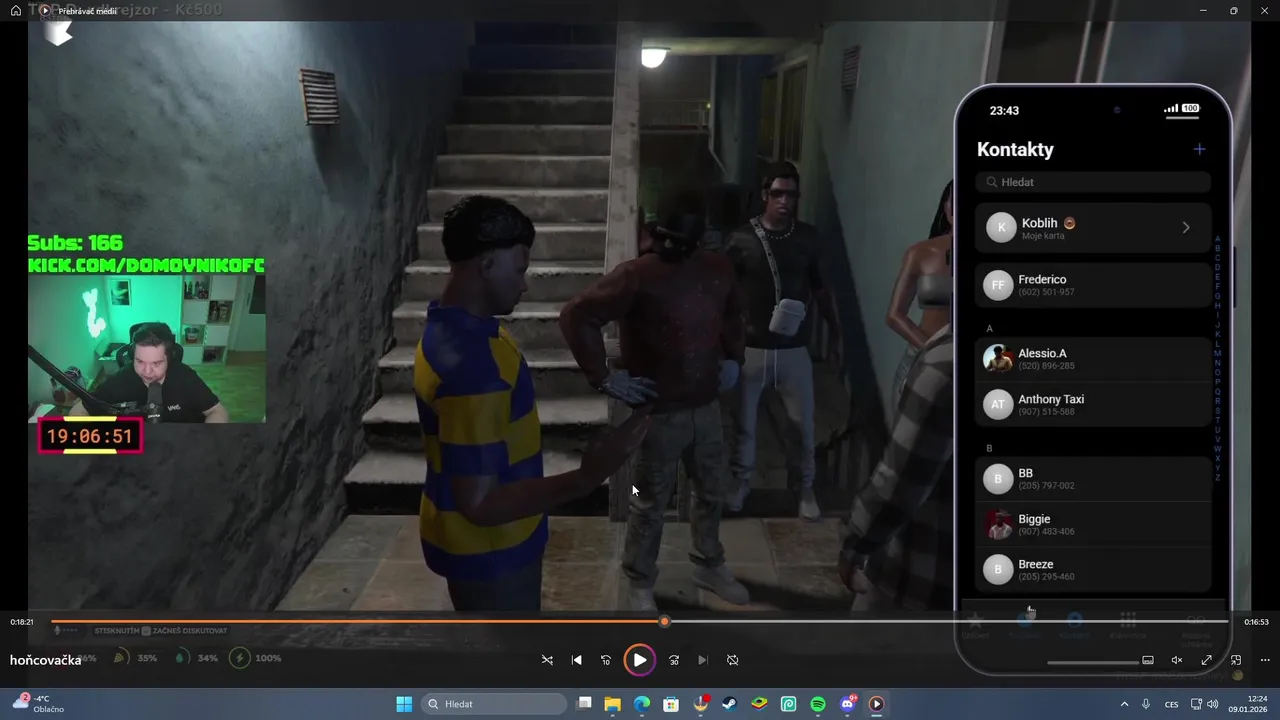Select the Frederico contact
The width and height of the screenshot is (1280, 720).
pos(1093,285)
